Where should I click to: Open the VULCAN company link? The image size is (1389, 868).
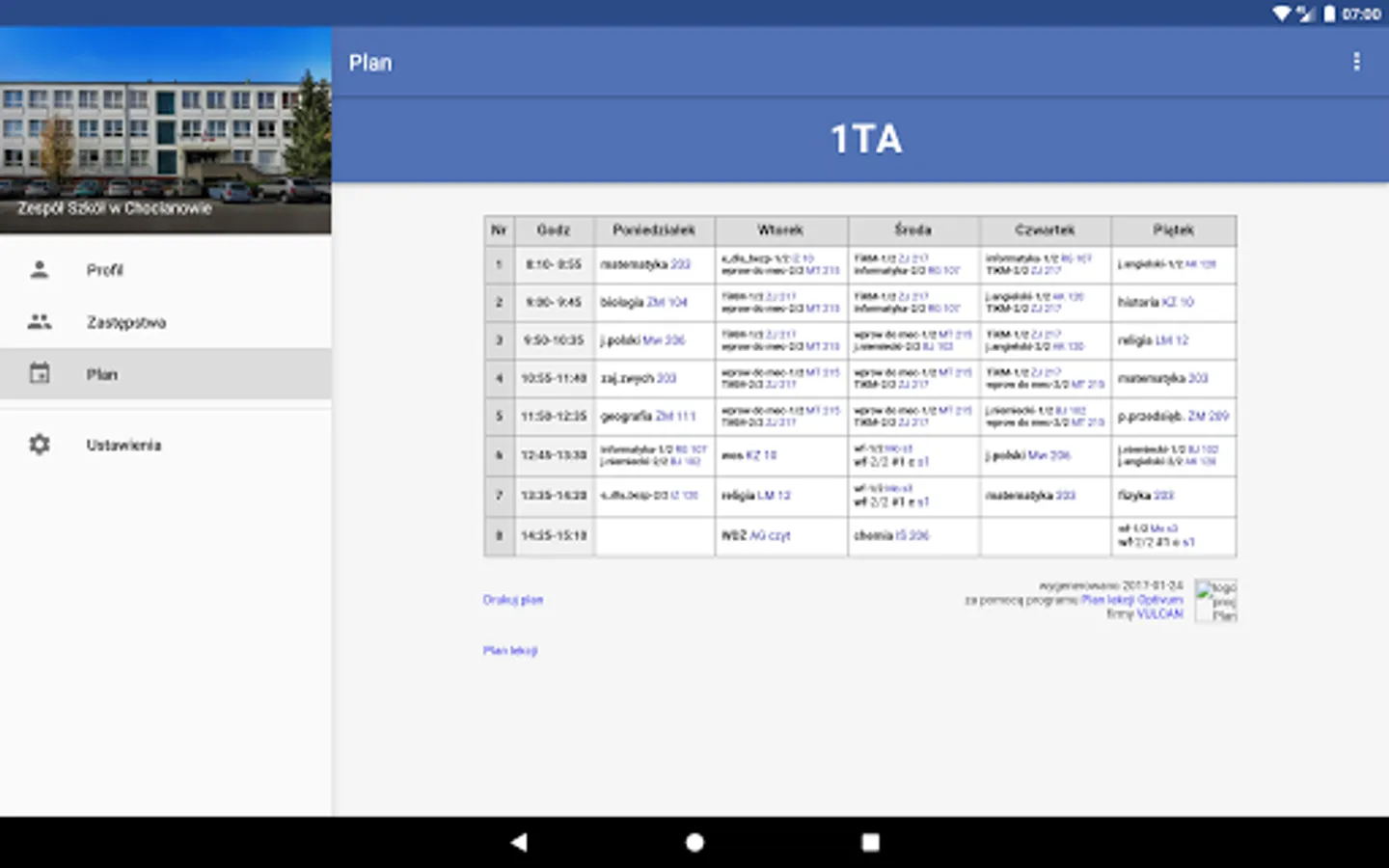click(1160, 613)
